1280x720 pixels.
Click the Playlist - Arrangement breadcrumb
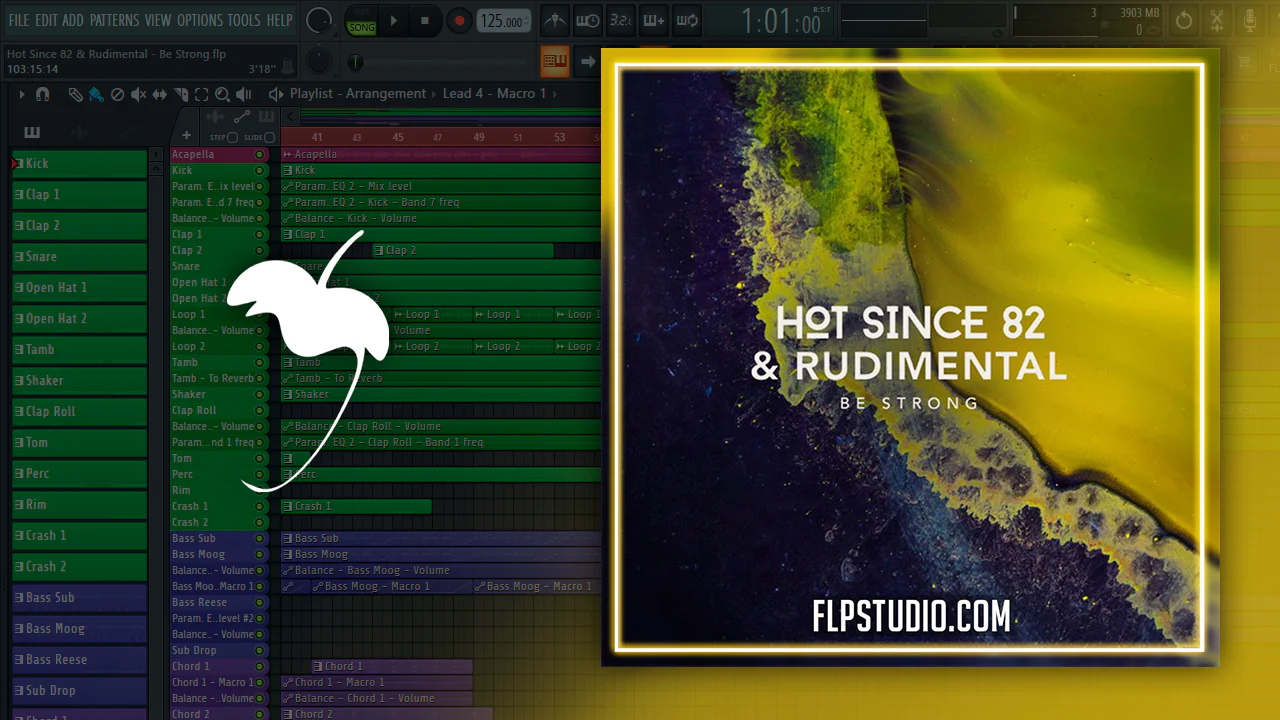pos(358,94)
